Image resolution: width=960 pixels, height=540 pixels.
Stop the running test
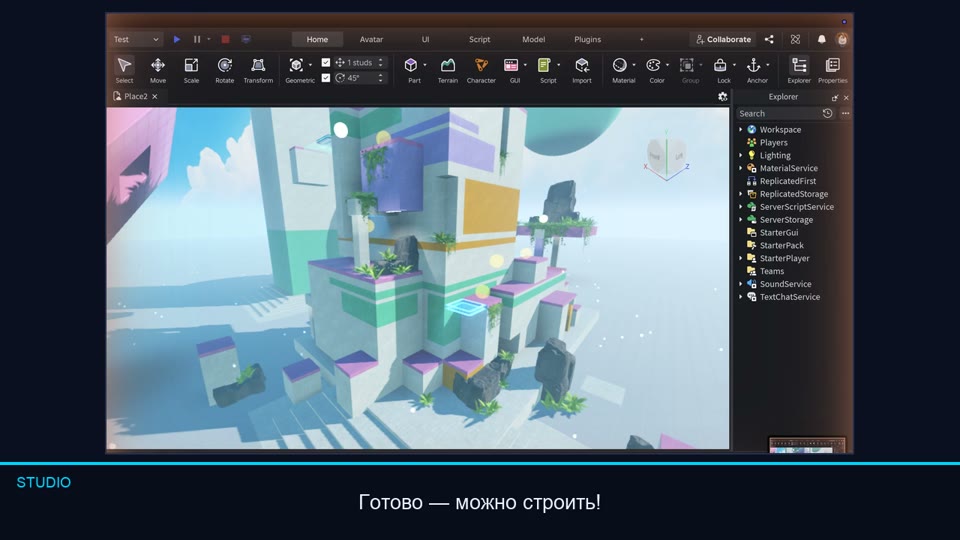point(225,39)
